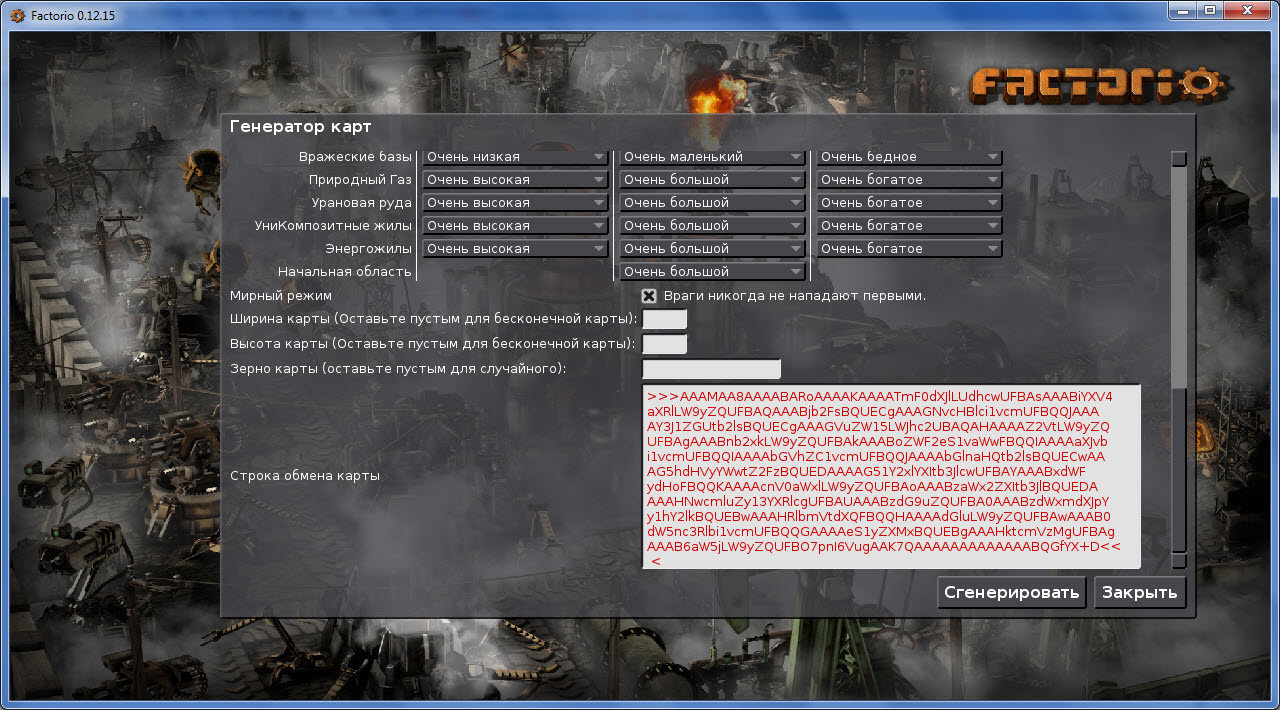Click the scrollbar top arrow button

(1179, 158)
